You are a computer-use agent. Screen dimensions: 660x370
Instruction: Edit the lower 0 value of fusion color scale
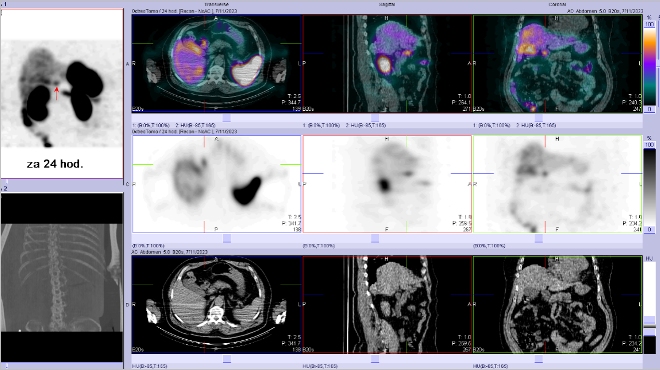[x=650, y=109]
